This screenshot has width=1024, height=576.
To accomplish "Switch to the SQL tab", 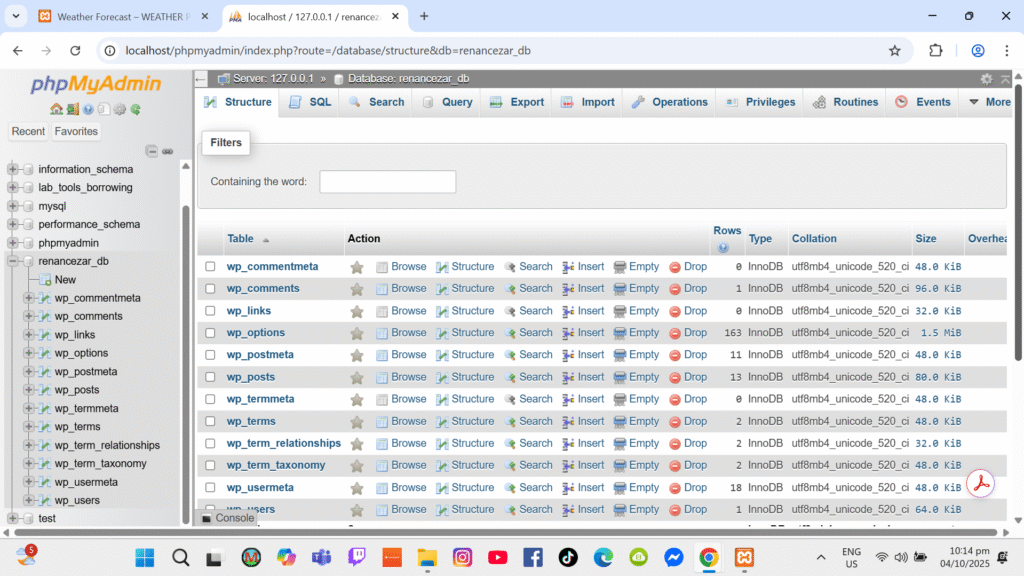I will click(x=310, y=102).
